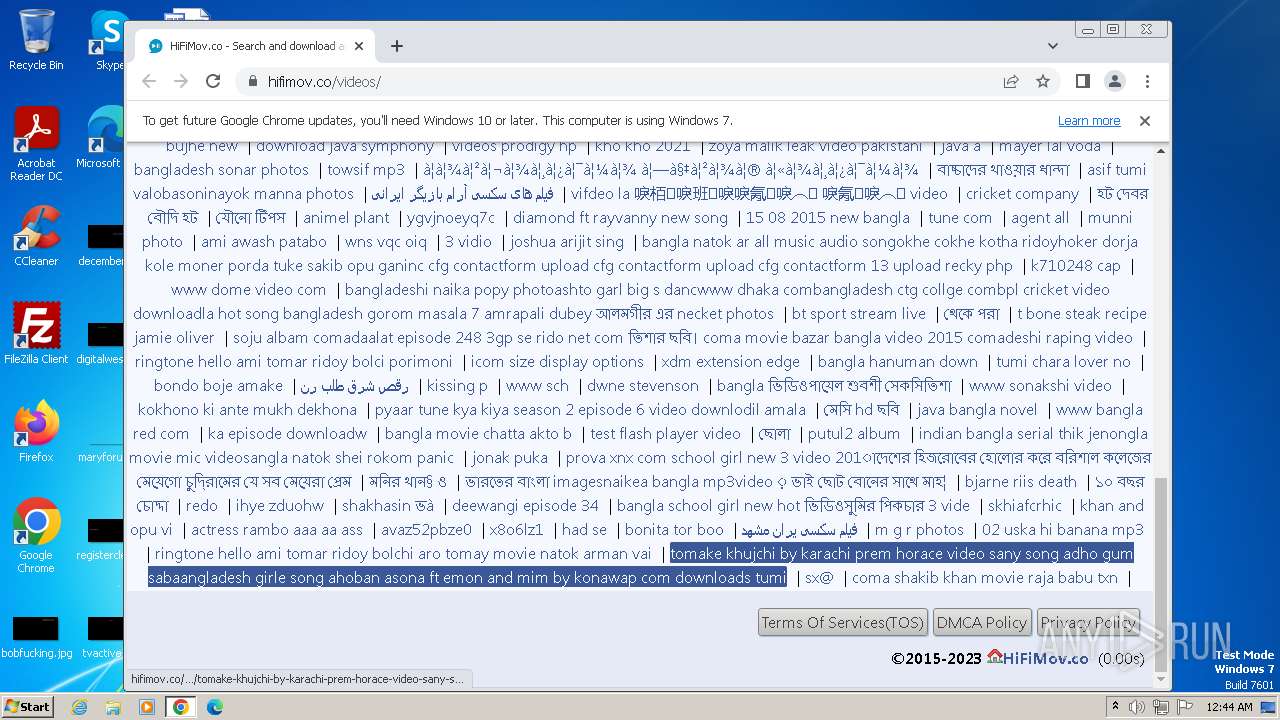Open 'joshua arijit sing' link

pos(566,241)
